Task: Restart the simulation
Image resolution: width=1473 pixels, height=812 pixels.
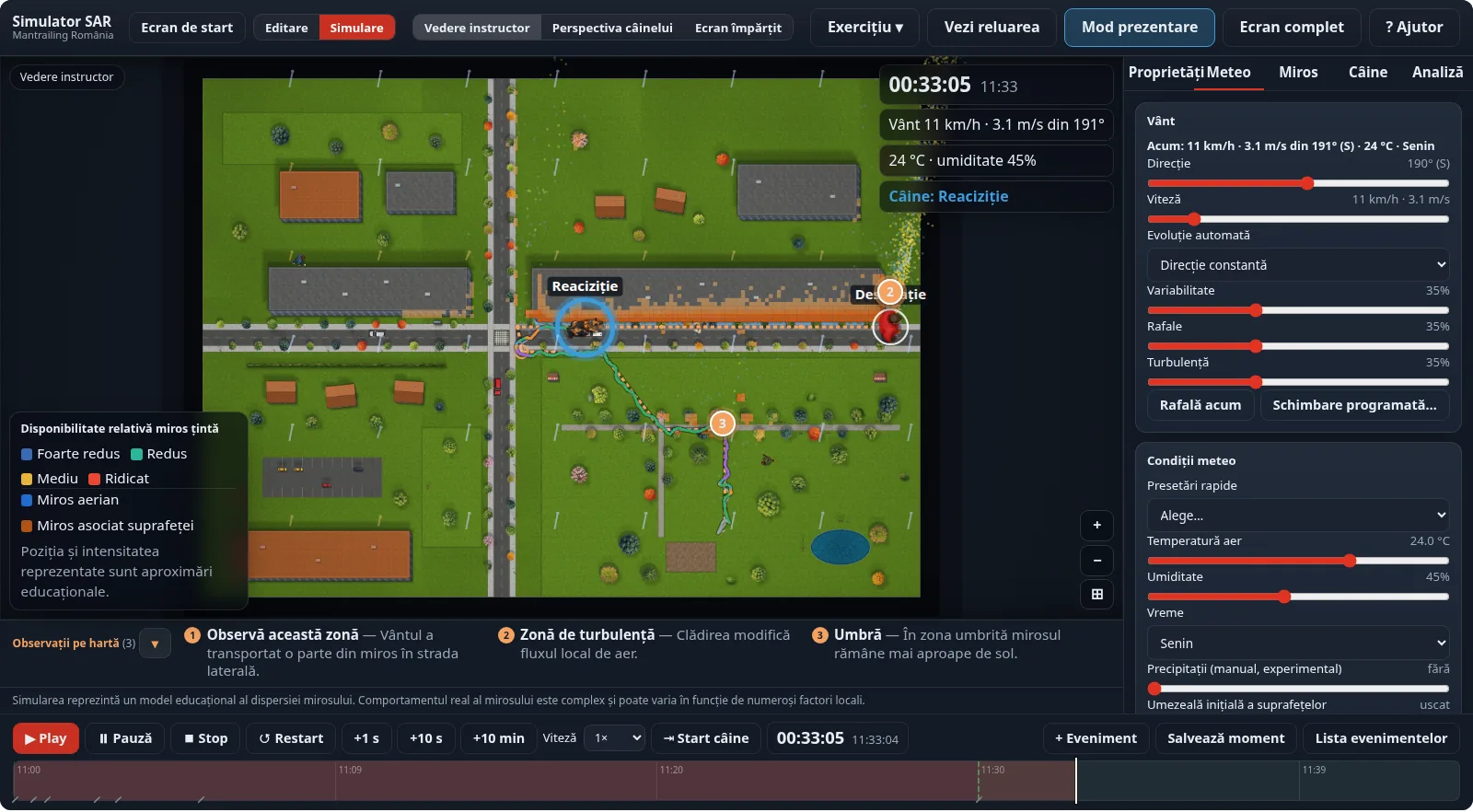Action: click(291, 738)
